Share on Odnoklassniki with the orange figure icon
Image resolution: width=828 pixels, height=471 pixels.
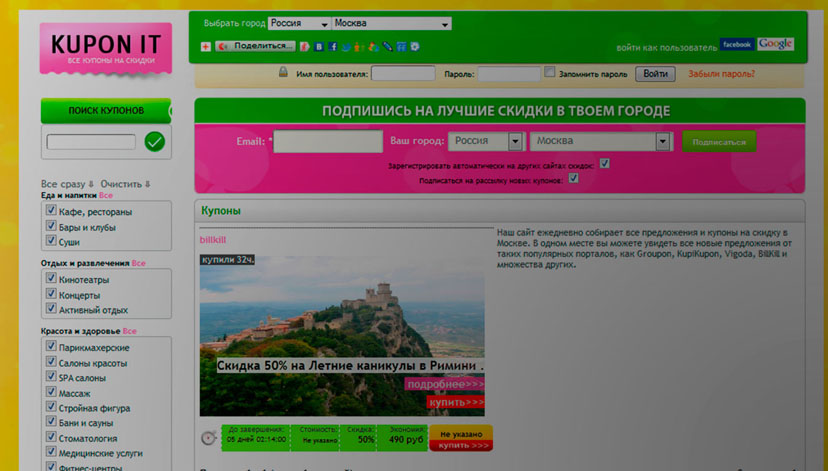[360, 46]
